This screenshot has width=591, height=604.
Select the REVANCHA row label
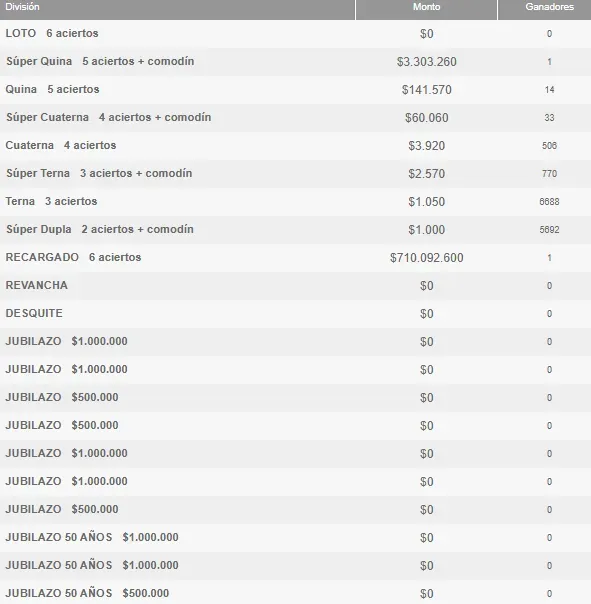coord(37,285)
